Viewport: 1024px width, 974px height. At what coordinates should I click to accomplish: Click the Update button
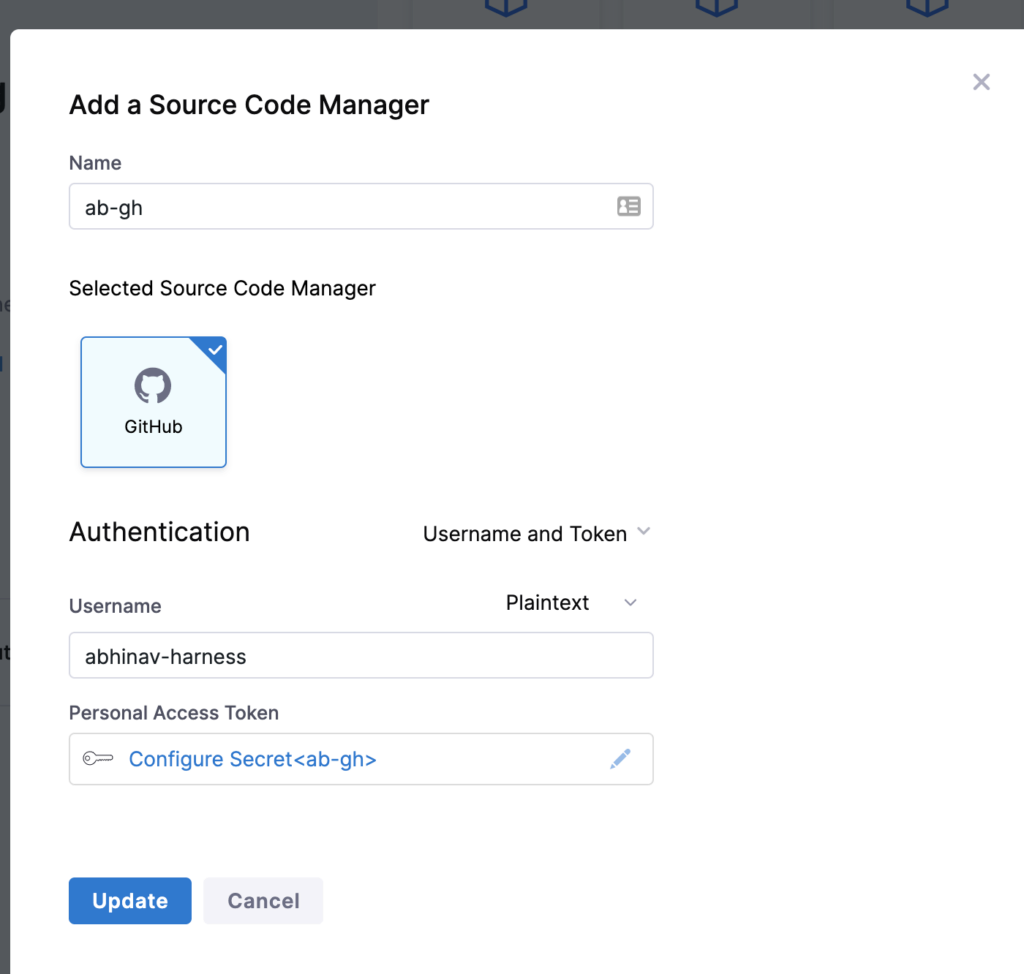[130, 901]
